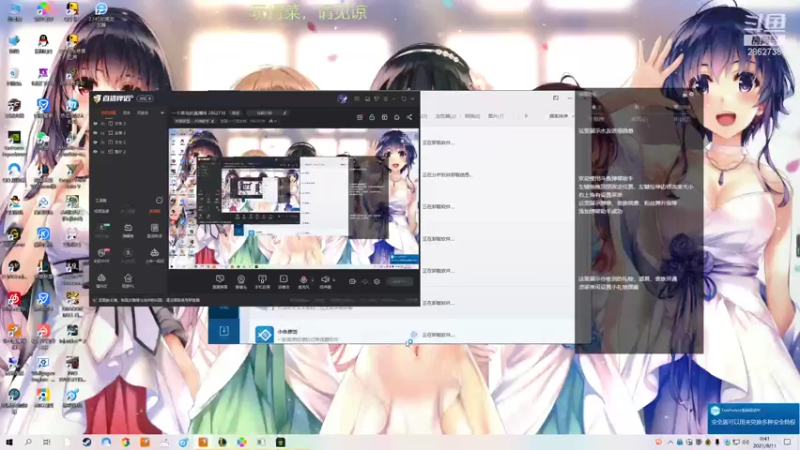Click the security shield notification popup
This screenshot has width=800, height=450.
[x=753, y=418]
